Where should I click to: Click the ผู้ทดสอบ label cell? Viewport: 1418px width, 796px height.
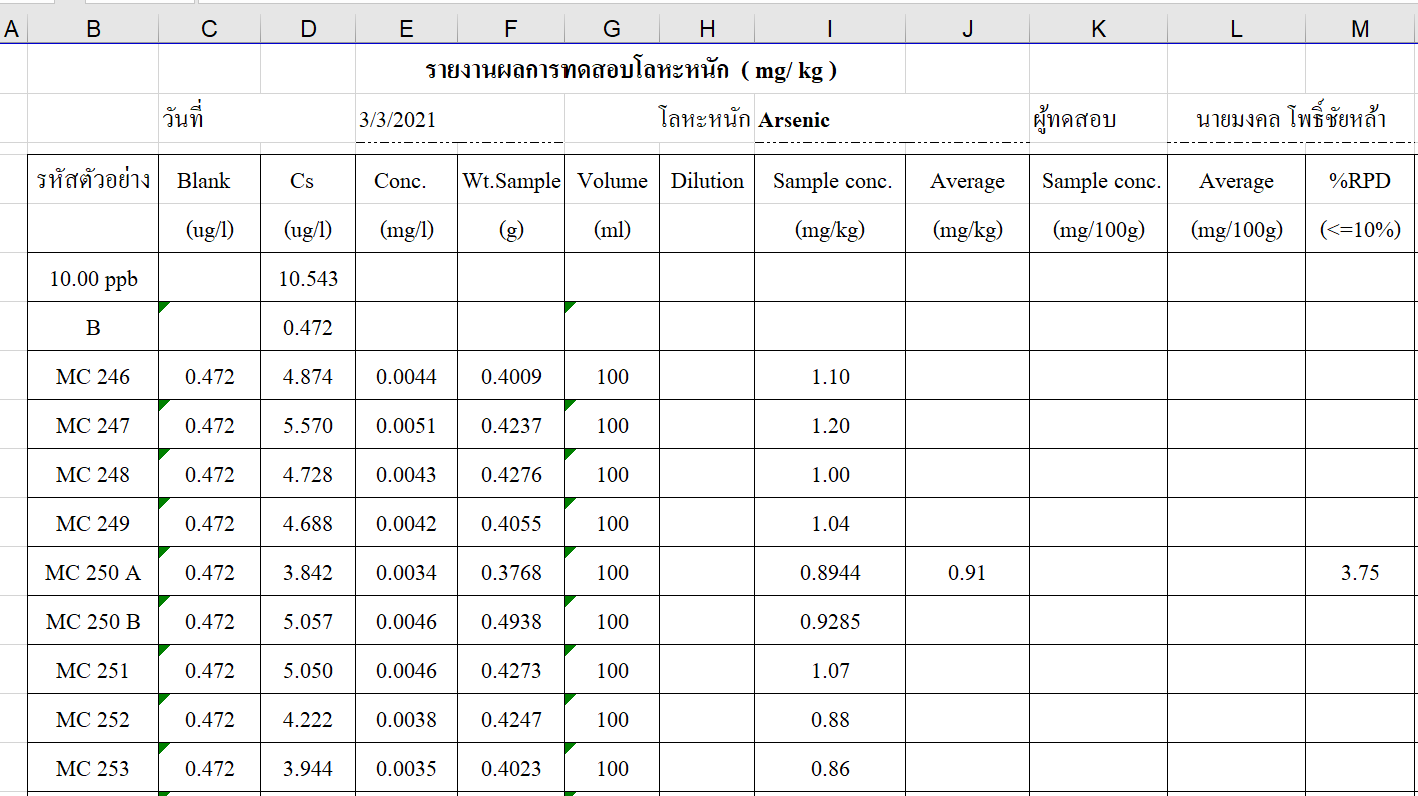point(1098,120)
